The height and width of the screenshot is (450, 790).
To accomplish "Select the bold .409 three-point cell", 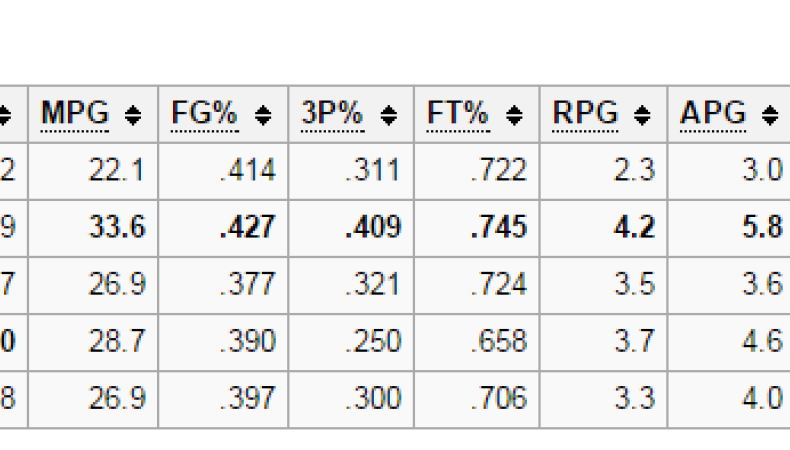I will coord(373,228).
